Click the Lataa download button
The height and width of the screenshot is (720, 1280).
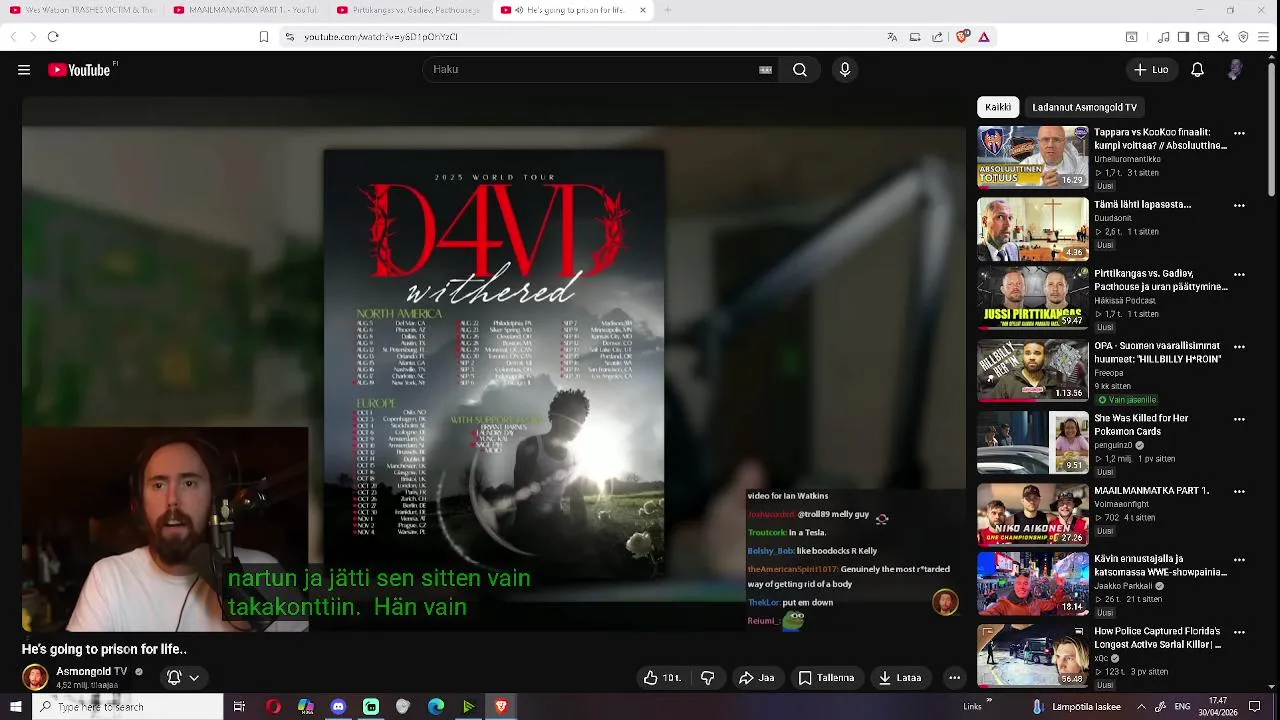tap(900, 678)
